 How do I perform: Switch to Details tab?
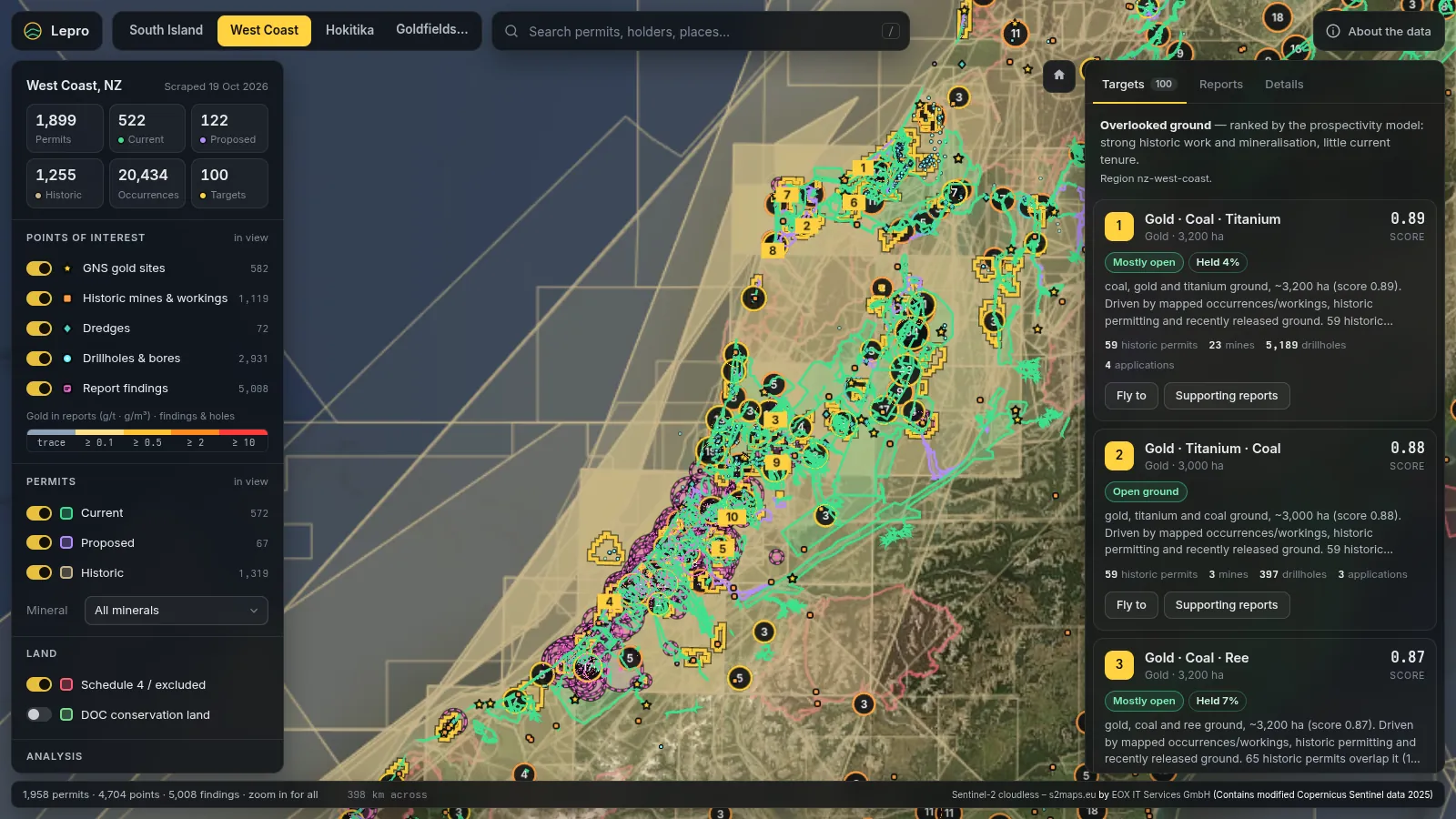1284,85
